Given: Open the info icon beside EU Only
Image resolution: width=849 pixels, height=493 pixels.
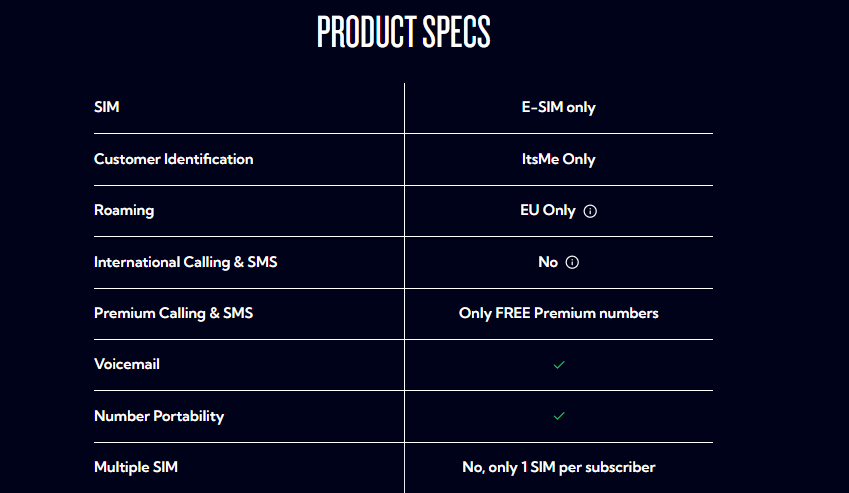Looking at the screenshot, I should pos(590,211).
